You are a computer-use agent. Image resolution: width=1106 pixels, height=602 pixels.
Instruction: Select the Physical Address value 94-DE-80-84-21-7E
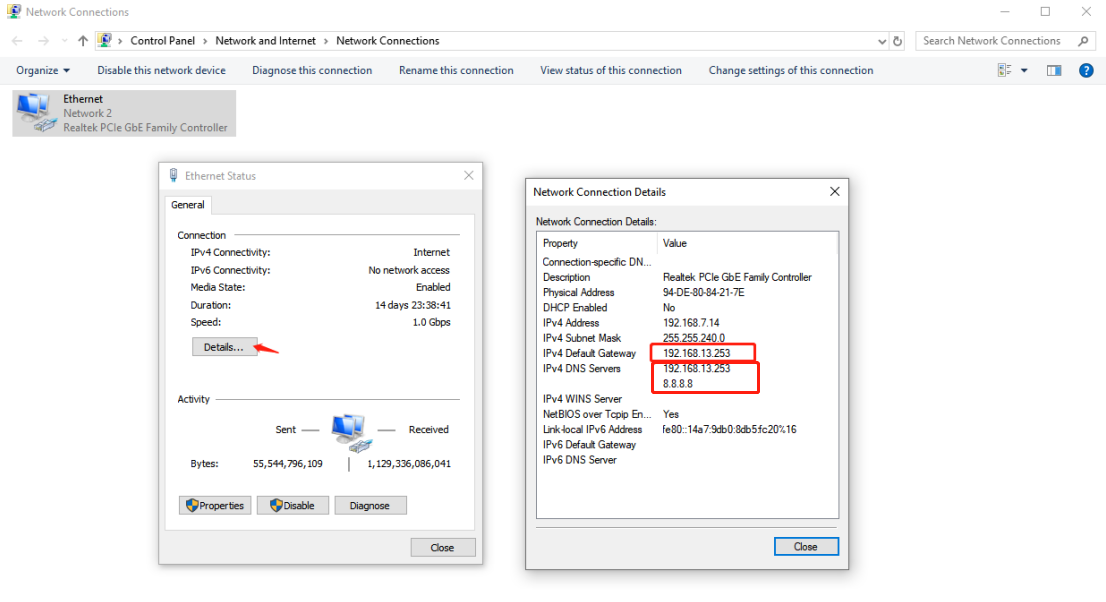click(703, 292)
